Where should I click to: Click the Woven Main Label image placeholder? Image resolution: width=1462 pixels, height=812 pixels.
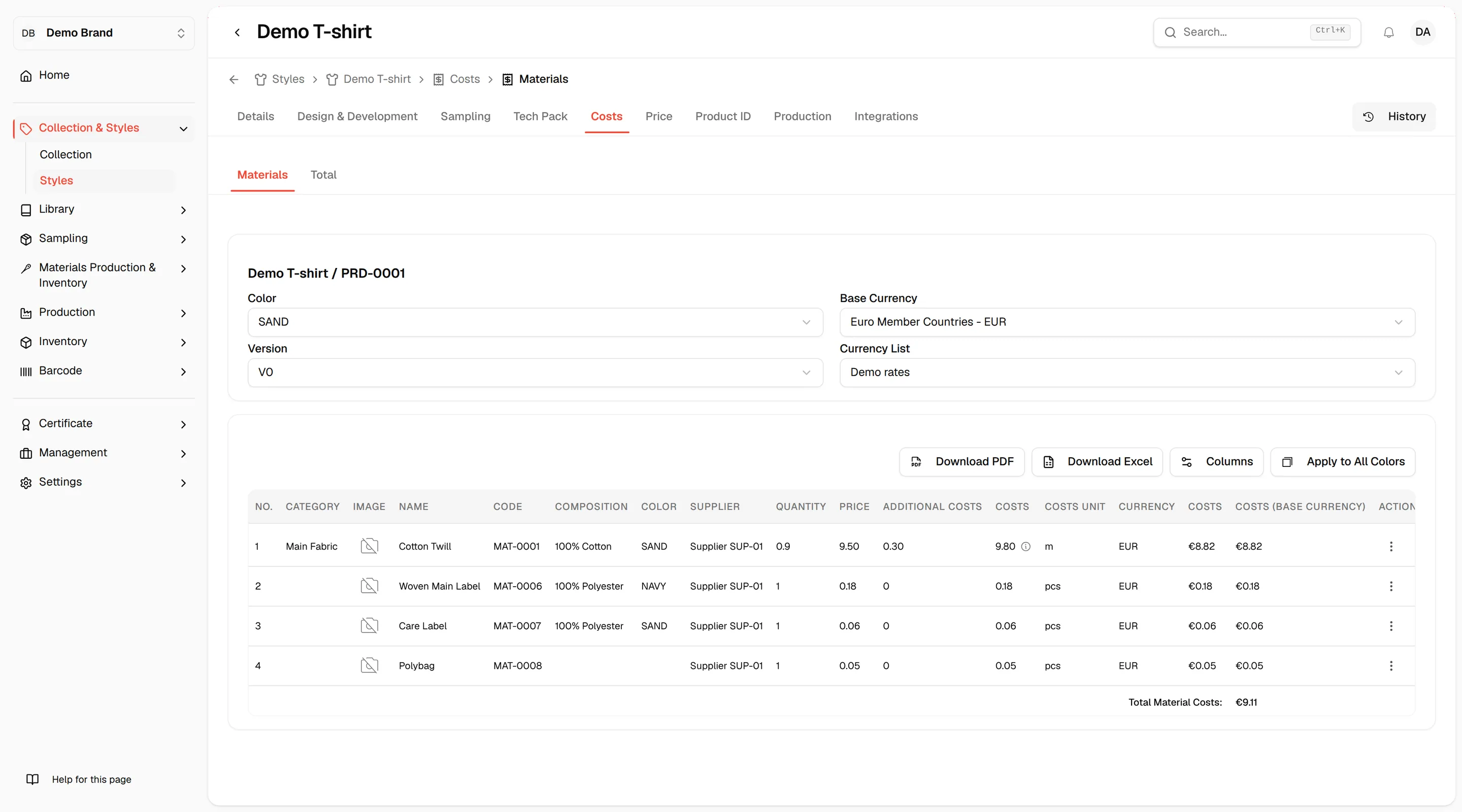[x=370, y=586]
